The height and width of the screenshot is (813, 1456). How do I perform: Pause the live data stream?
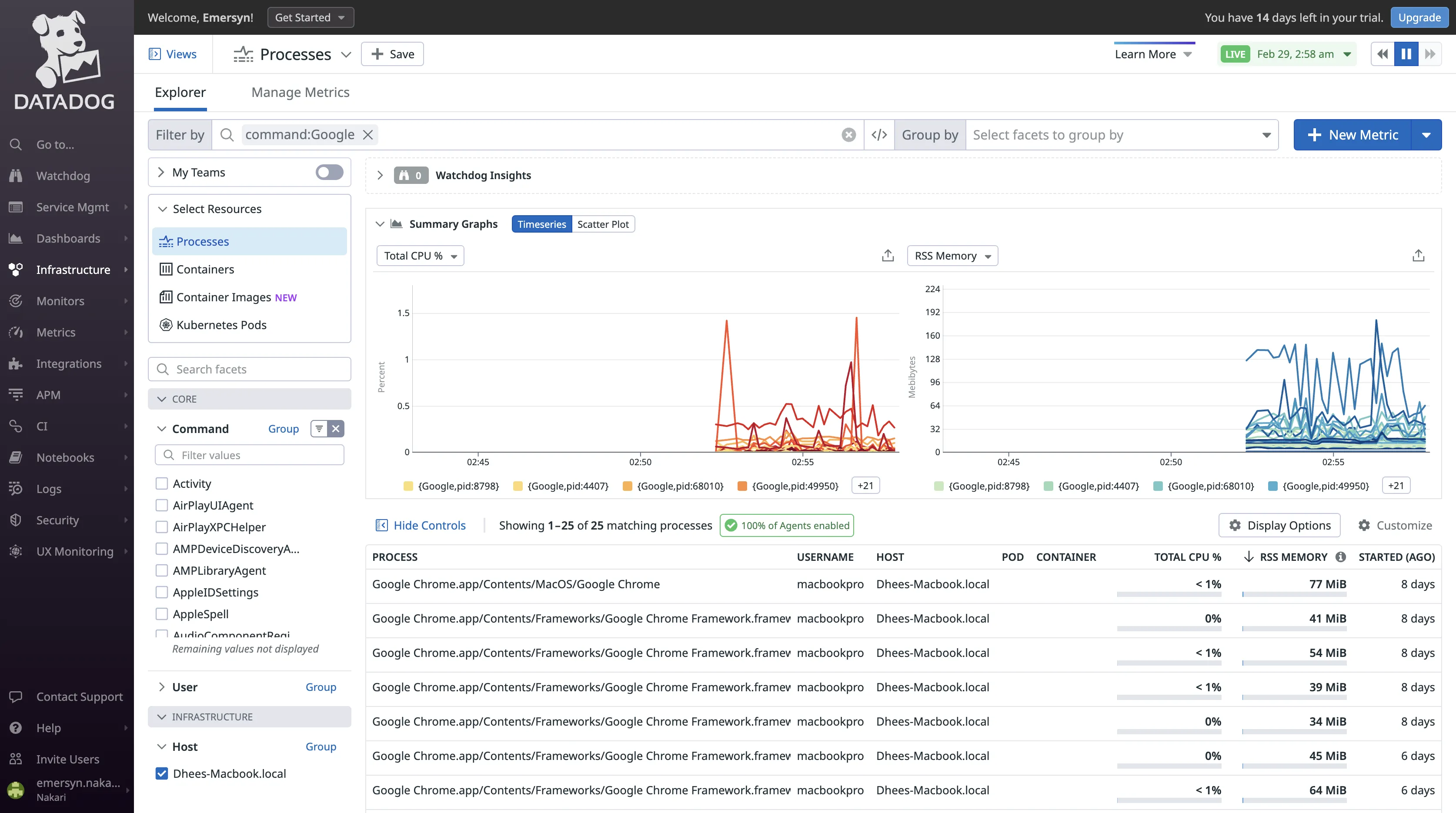coord(1406,54)
